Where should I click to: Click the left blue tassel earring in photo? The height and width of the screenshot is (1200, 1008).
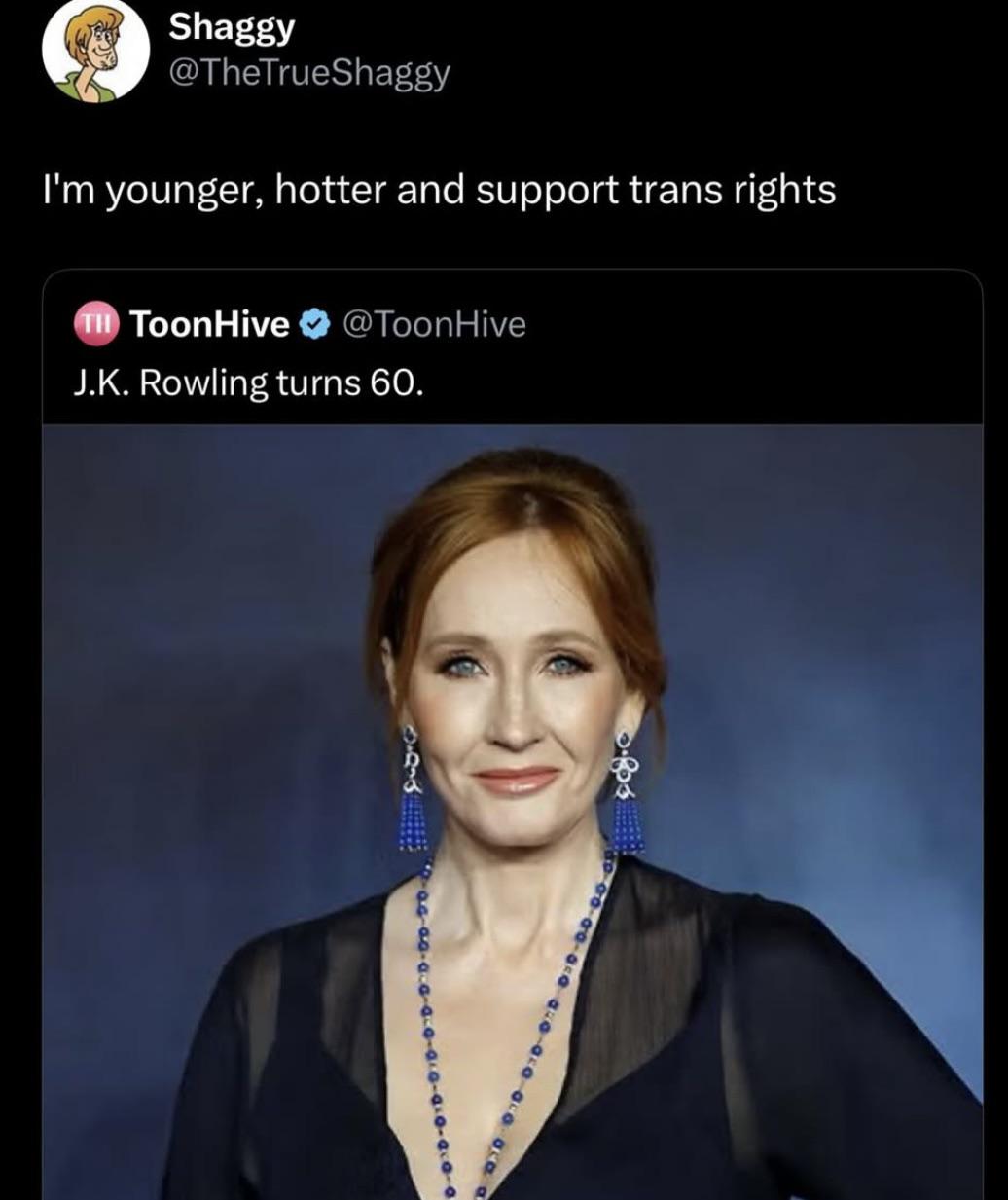412,789
